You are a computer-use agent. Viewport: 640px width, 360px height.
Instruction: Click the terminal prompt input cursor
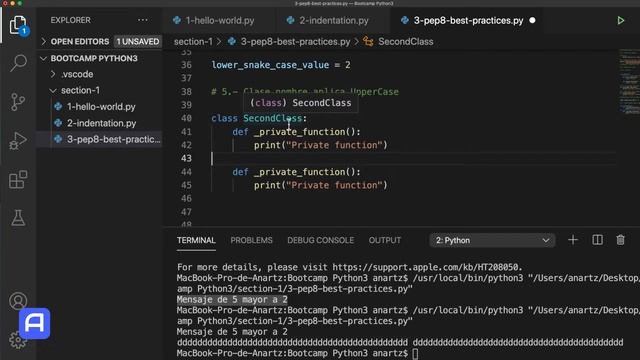(x=415, y=353)
